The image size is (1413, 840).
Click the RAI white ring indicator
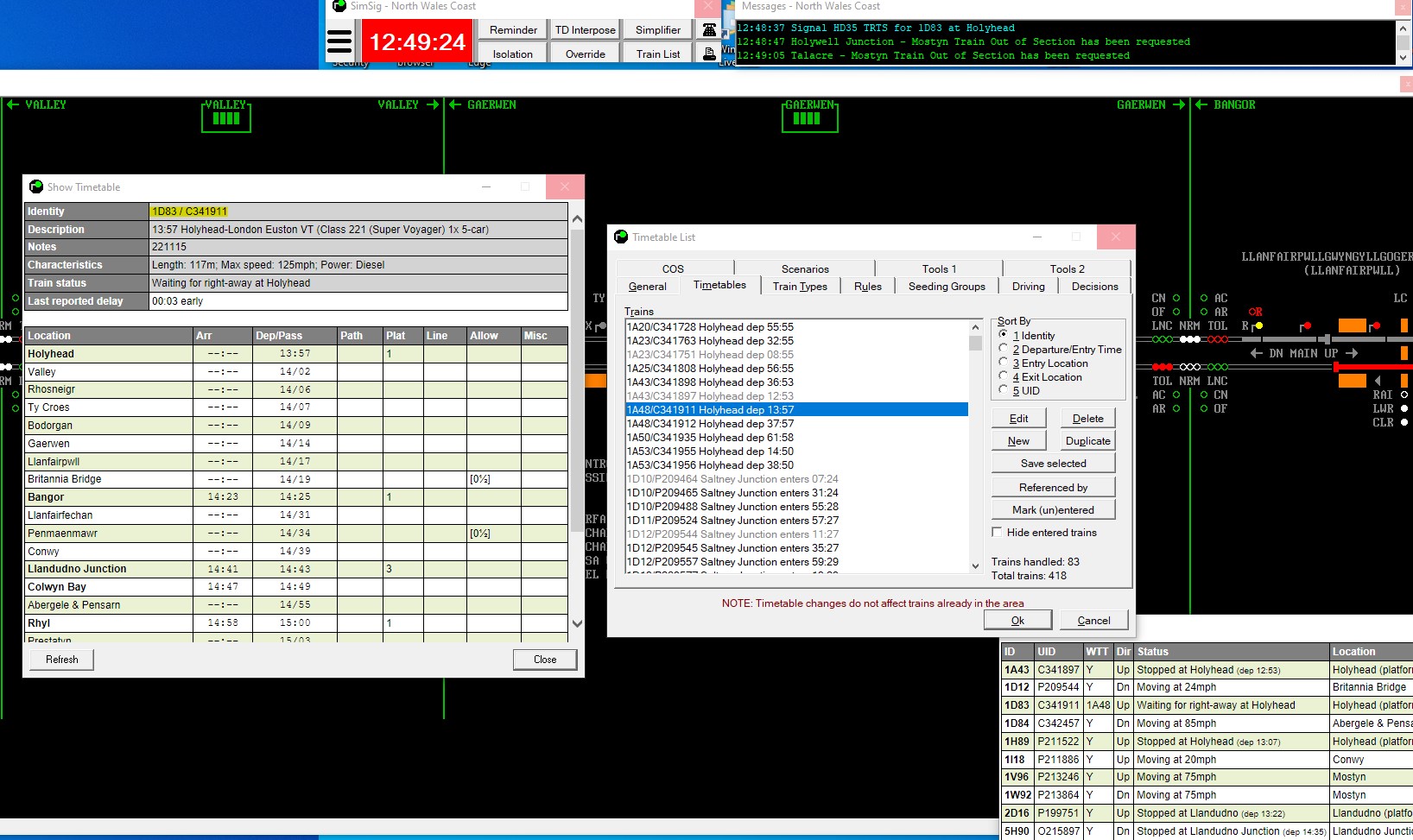coord(1403,395)
